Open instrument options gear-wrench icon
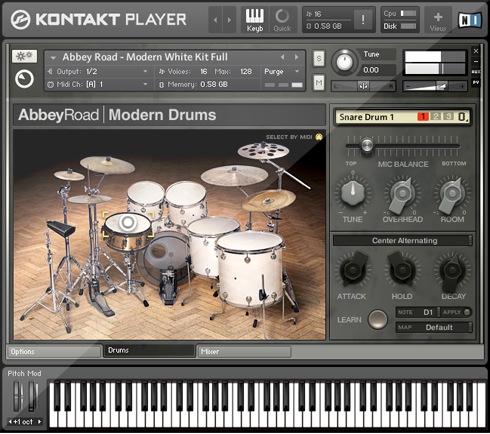 (x=24, y=56)
